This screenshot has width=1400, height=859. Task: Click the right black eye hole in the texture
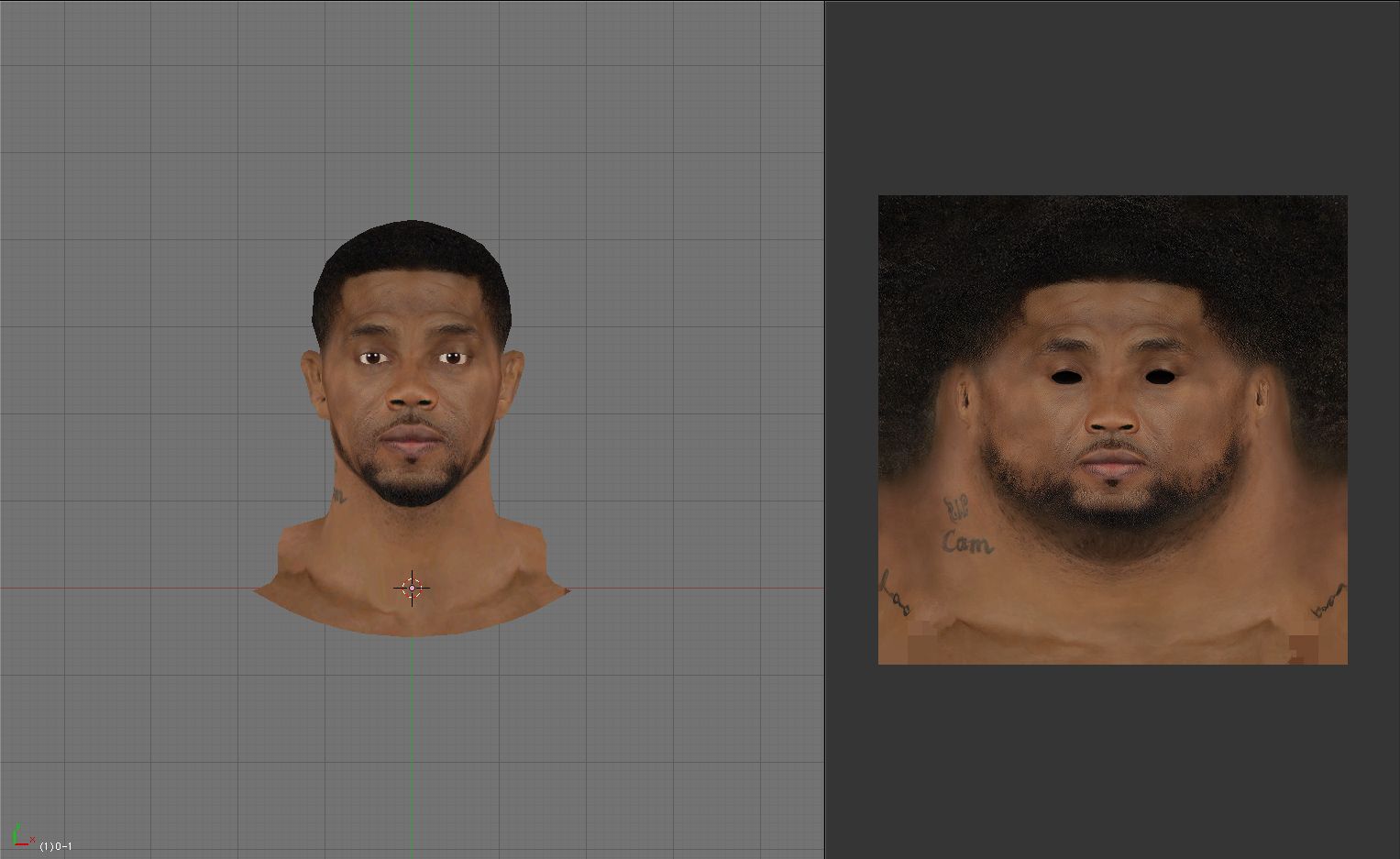tap(1159, 374)
